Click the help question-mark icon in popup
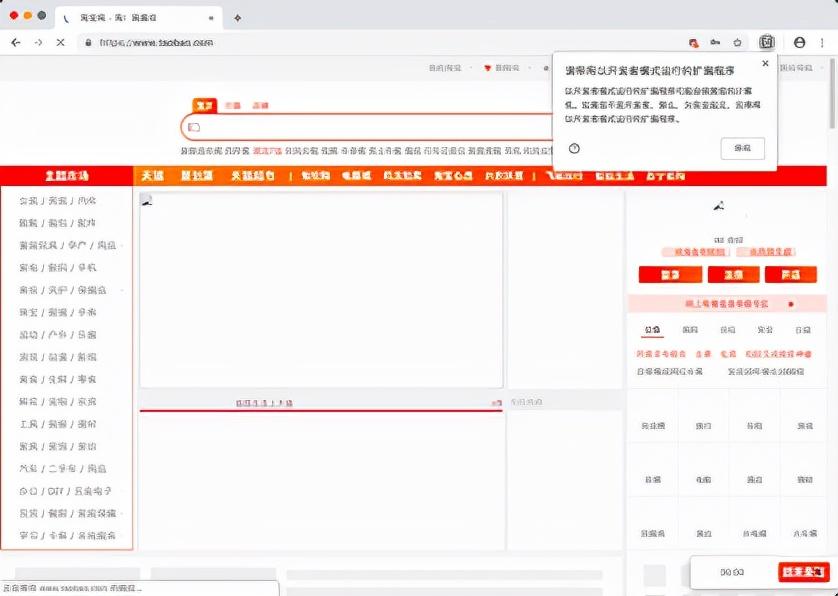Viewport: 838px width, 596px height. (574, 149)
